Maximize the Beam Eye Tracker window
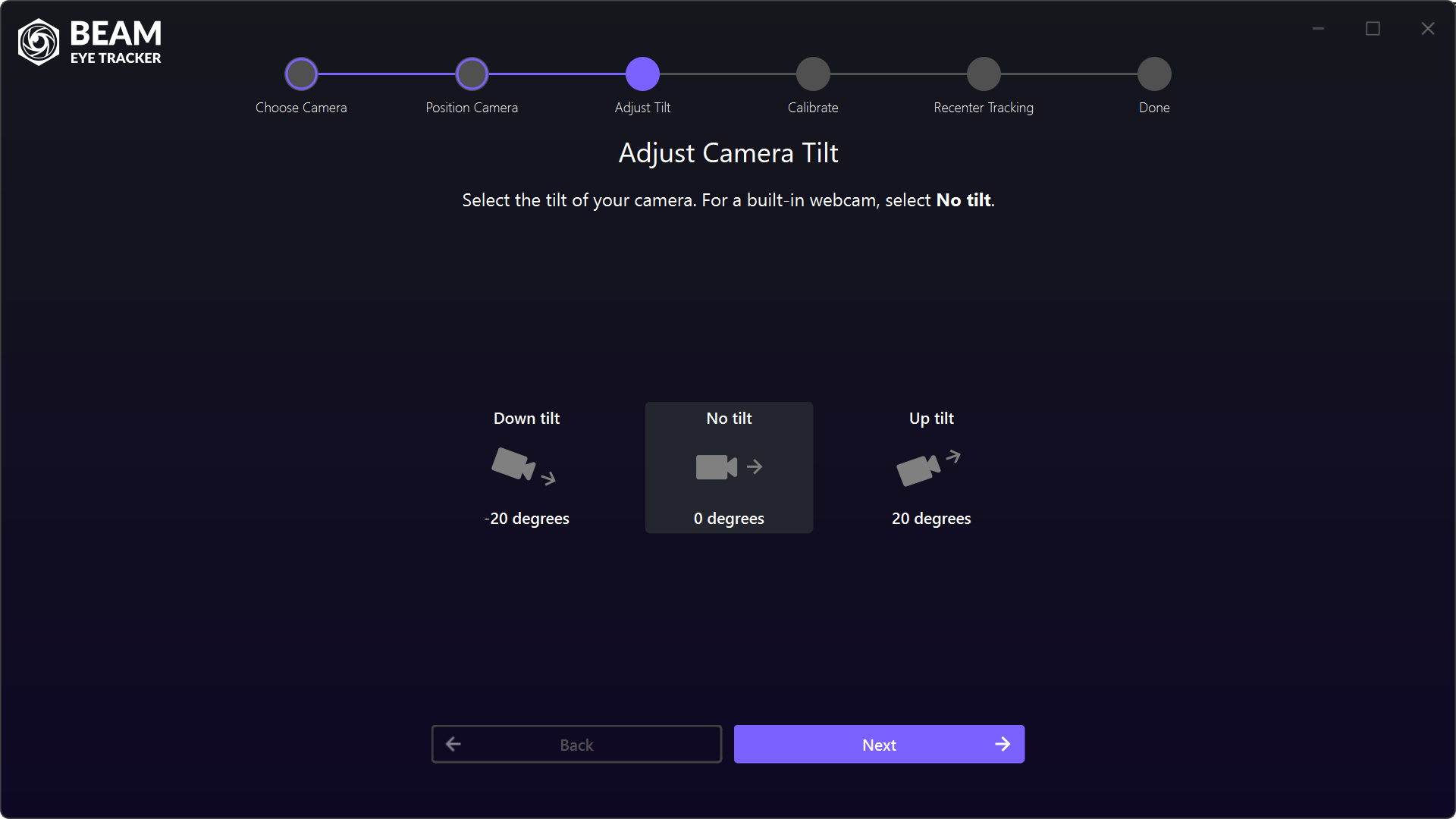The width and height of the screenshot is (1456, 819). click(1373, 29)
